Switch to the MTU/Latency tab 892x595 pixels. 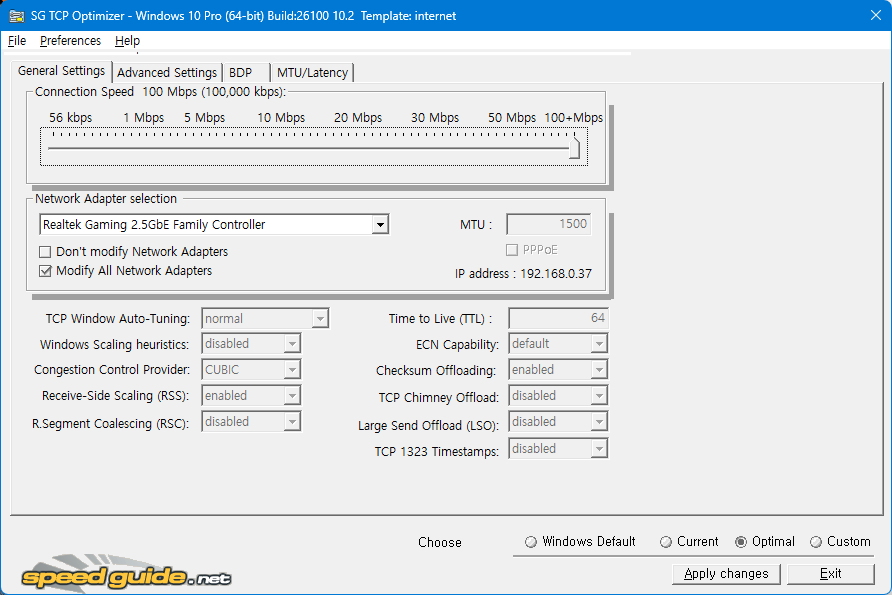pyautogui.click(x=312, y=72)
